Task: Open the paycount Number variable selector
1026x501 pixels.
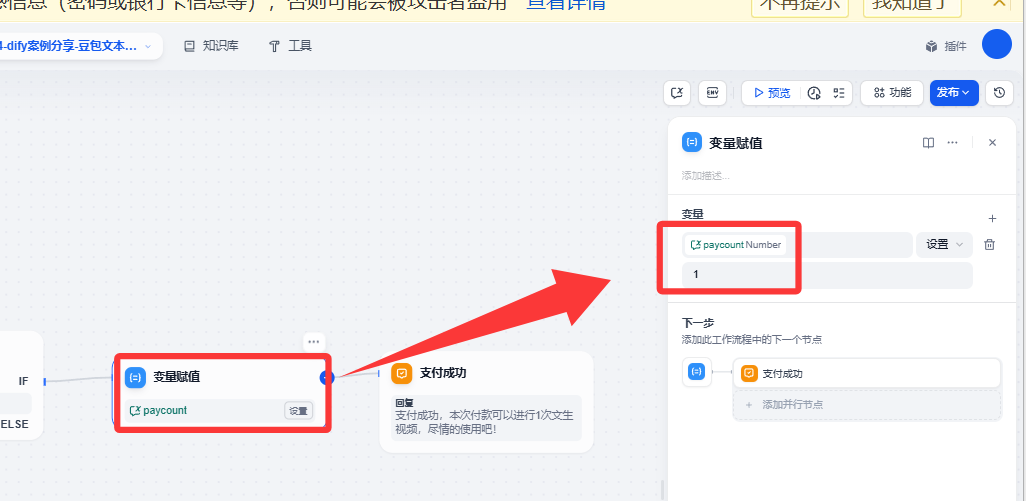Action: [x=797, y=245]
